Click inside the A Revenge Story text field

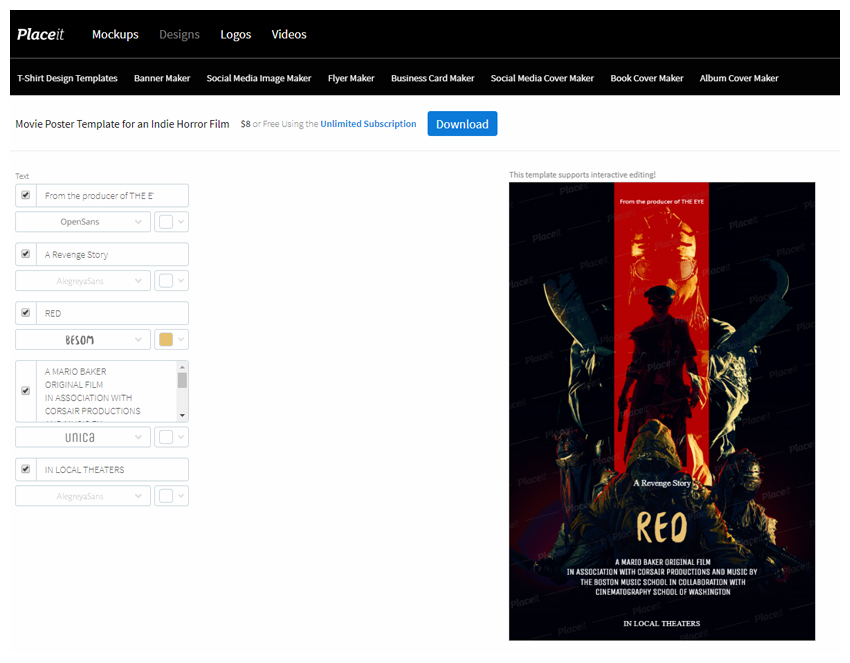(110, 253)
